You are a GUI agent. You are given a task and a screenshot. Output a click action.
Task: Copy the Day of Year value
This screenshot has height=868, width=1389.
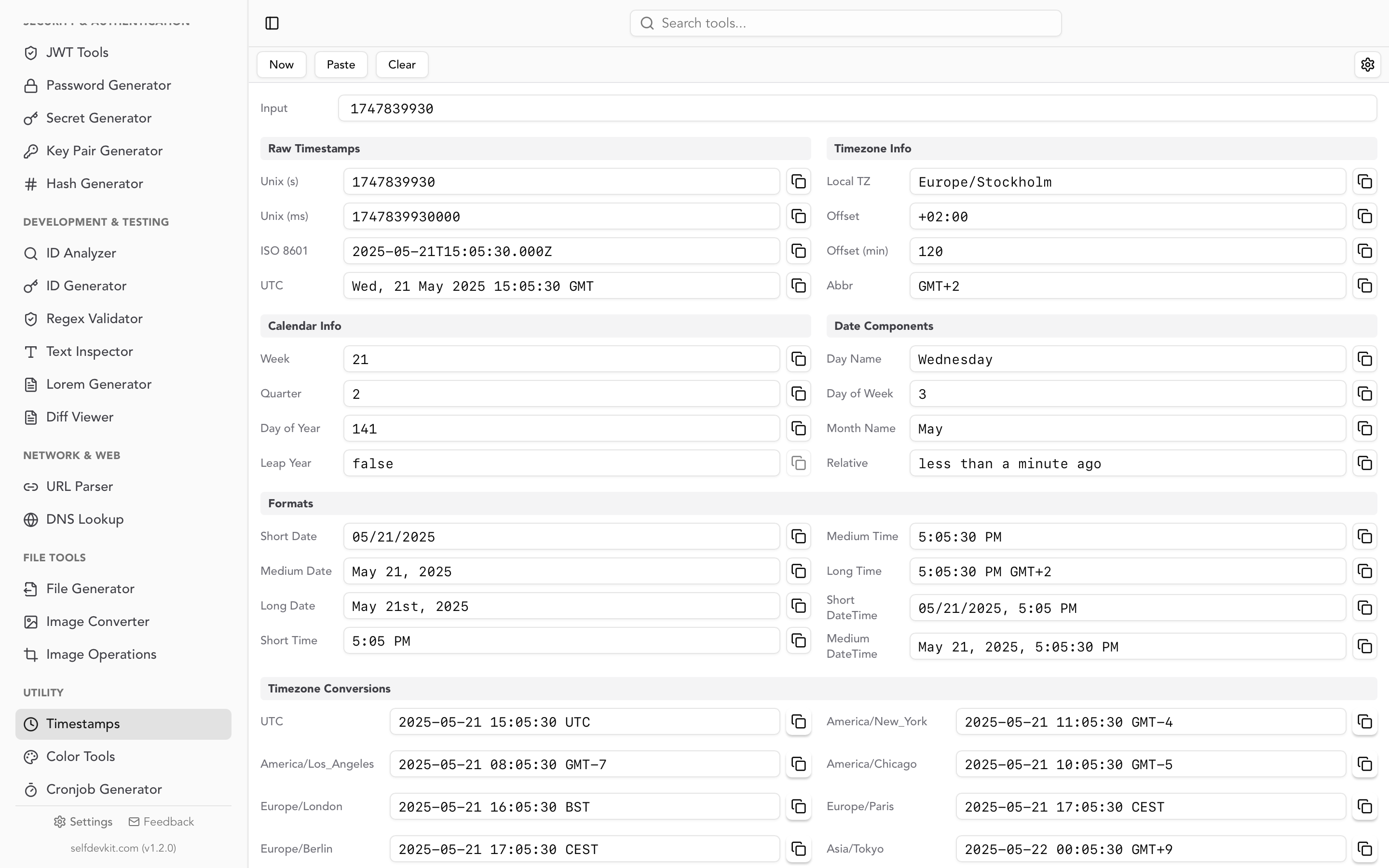(x=798, y=428)
